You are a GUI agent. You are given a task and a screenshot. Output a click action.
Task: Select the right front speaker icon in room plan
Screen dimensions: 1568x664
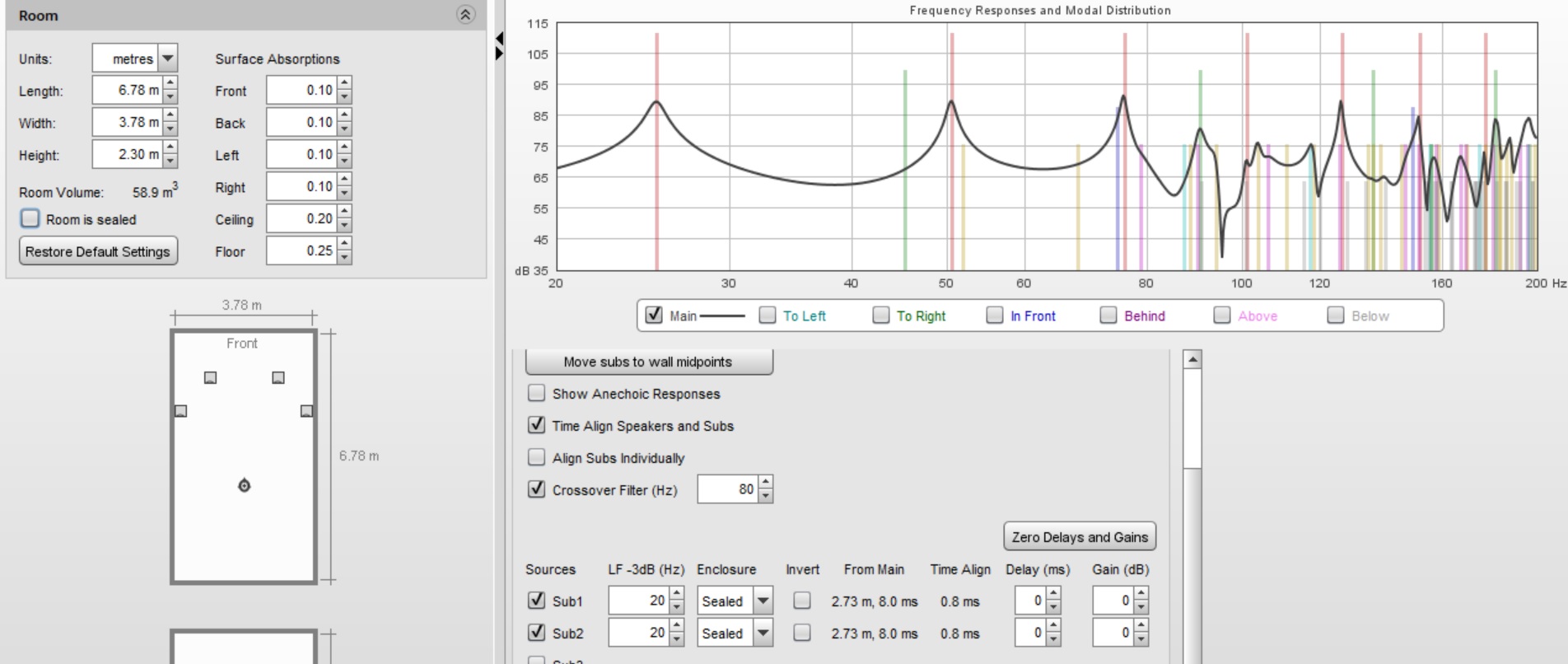pyautogui.click(x=278, y=377)
